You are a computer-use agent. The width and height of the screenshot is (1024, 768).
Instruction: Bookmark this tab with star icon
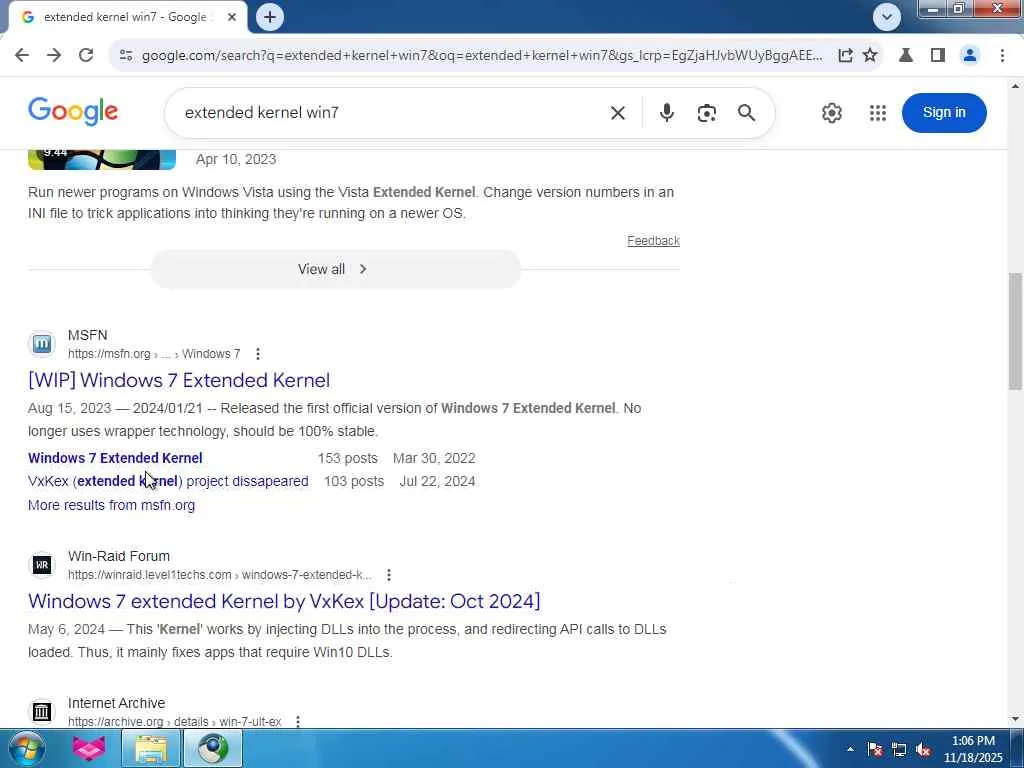click(x=870, y=56)
